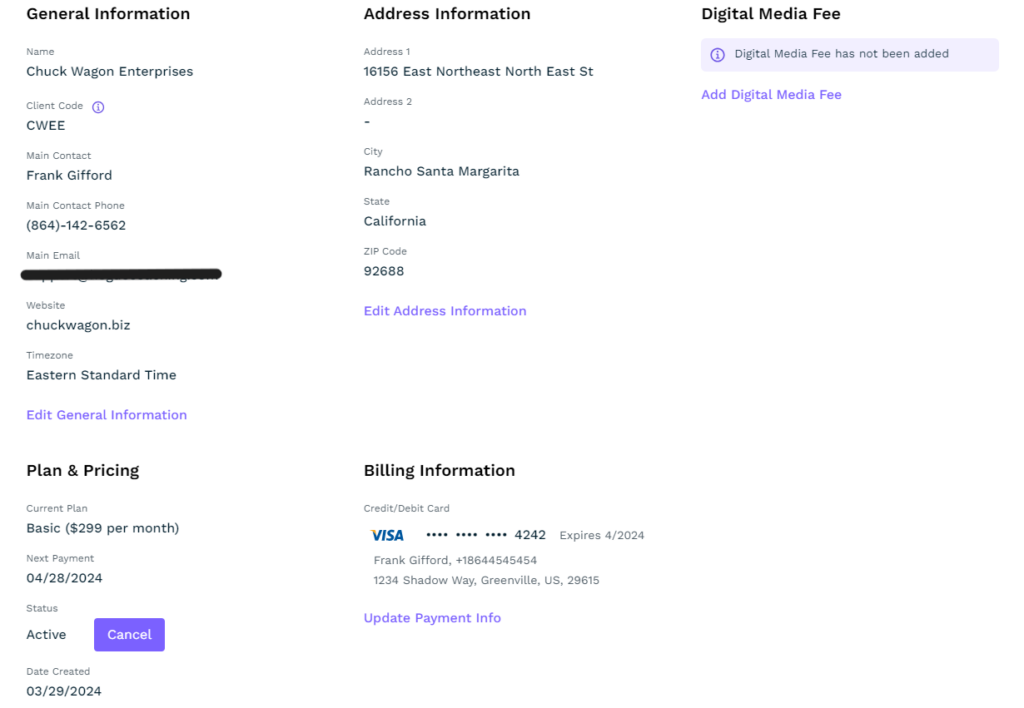Open Edit Address Information link
This screenshot has height=708, width=1024.
click(x=445, y=311)
